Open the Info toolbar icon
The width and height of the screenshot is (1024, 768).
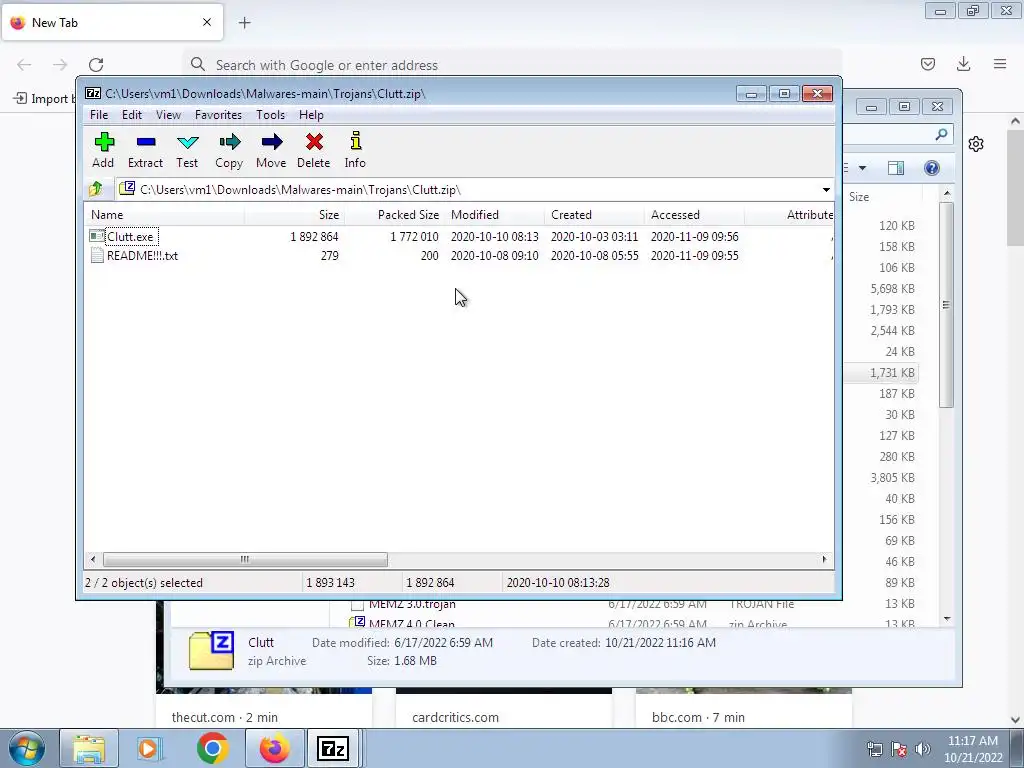[x=355, y=150]
